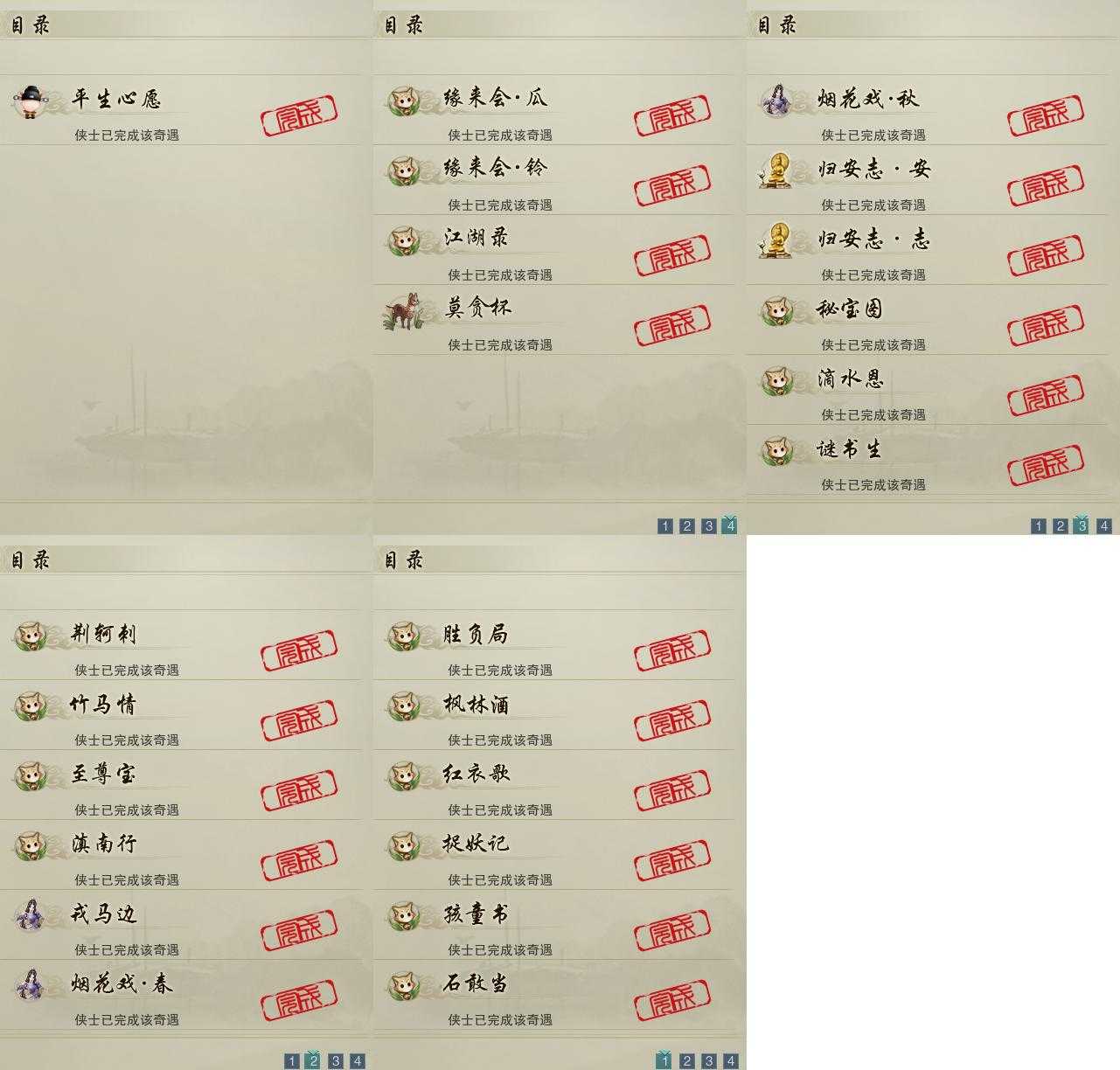Go to page 1 in 缘来会 panel
The image size is (1120, 1070).
pyautogui.click(x=665, y=526)
